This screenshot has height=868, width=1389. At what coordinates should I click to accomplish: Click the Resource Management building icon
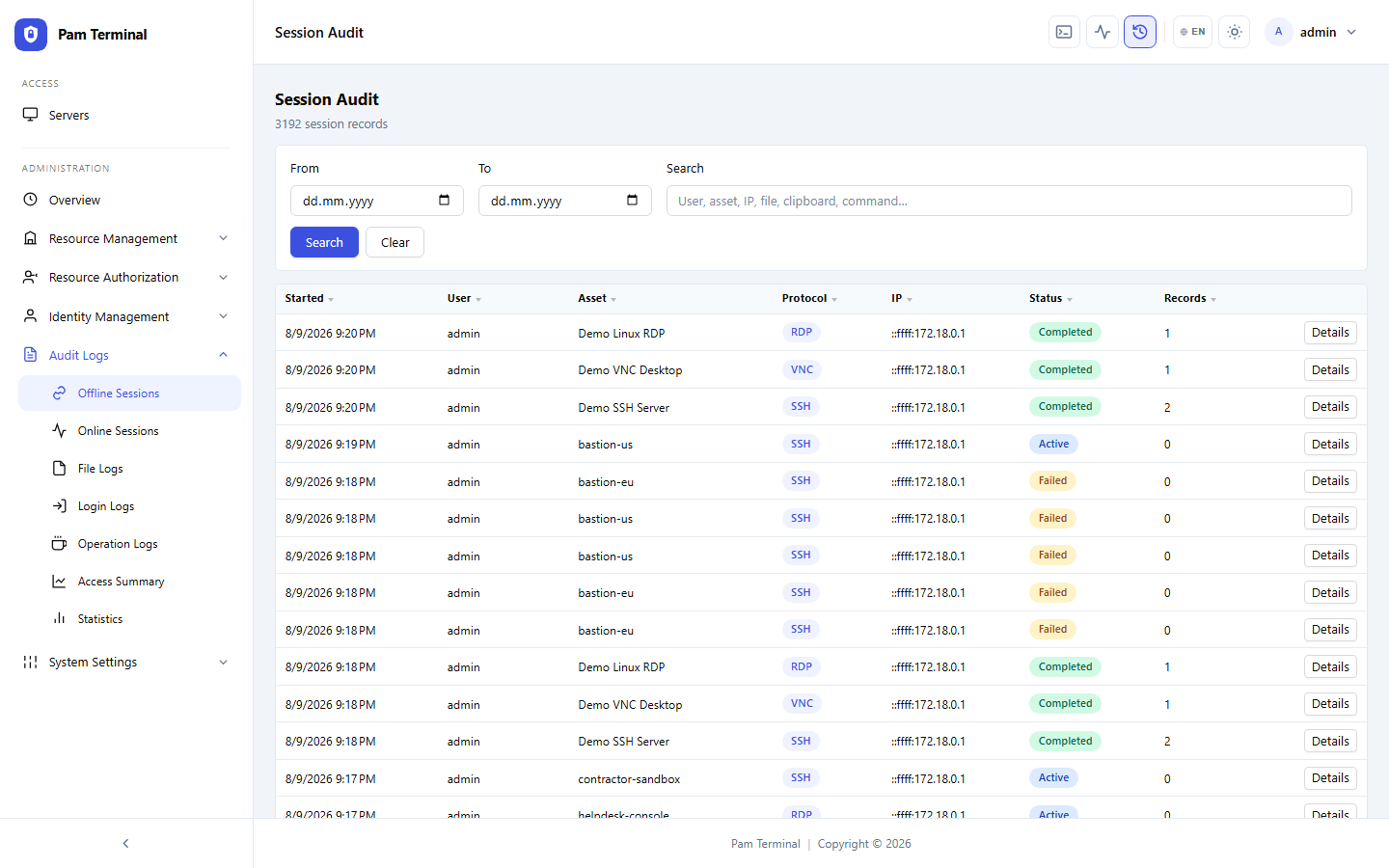coord(31,238)
